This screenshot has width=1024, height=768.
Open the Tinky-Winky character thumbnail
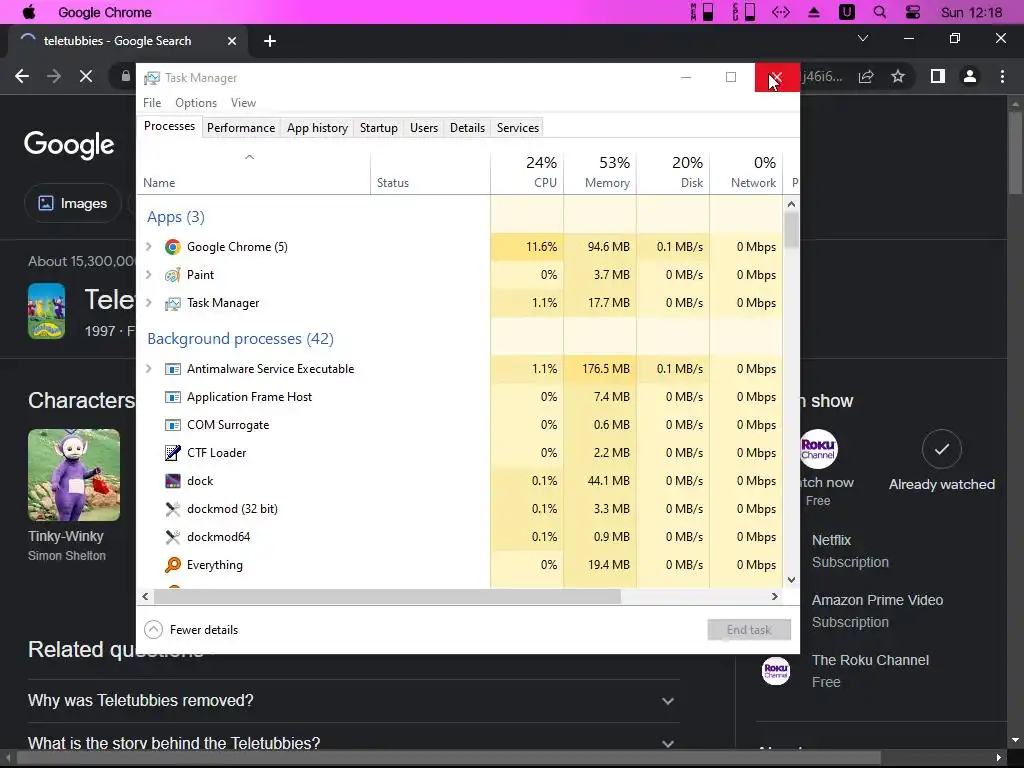tap(74, 475)
